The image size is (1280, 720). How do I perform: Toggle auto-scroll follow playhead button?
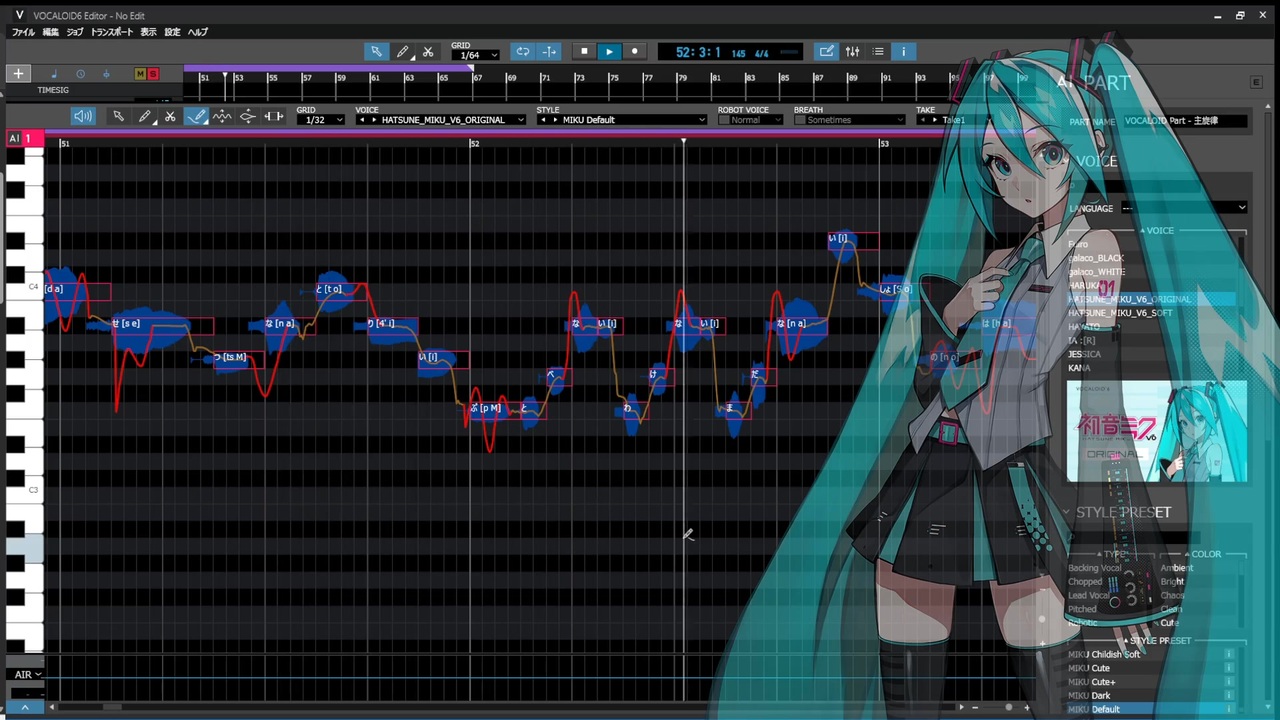click(x=549, y=52)
